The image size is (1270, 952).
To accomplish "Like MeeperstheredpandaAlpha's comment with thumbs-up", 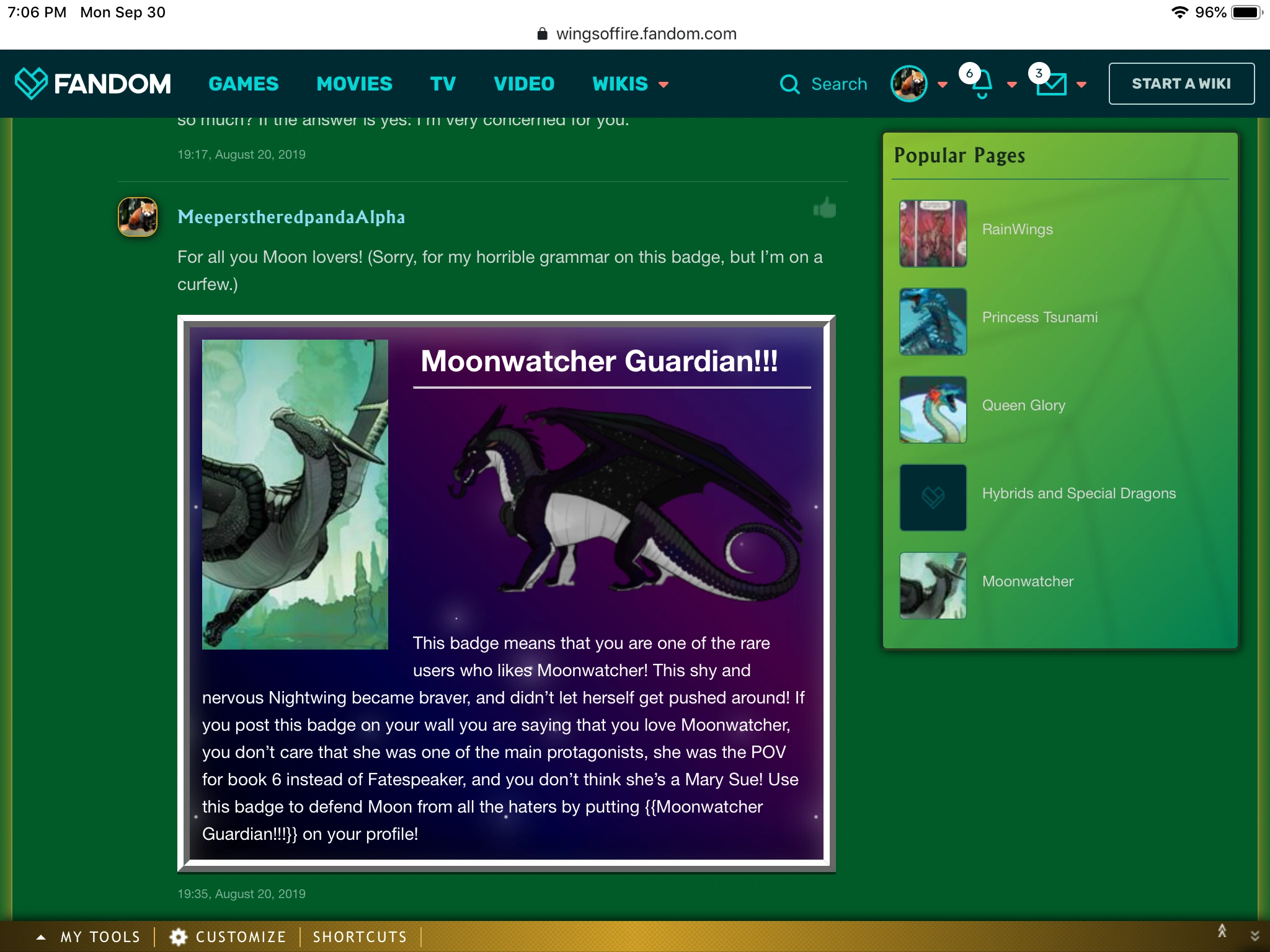I will point(825,209).
